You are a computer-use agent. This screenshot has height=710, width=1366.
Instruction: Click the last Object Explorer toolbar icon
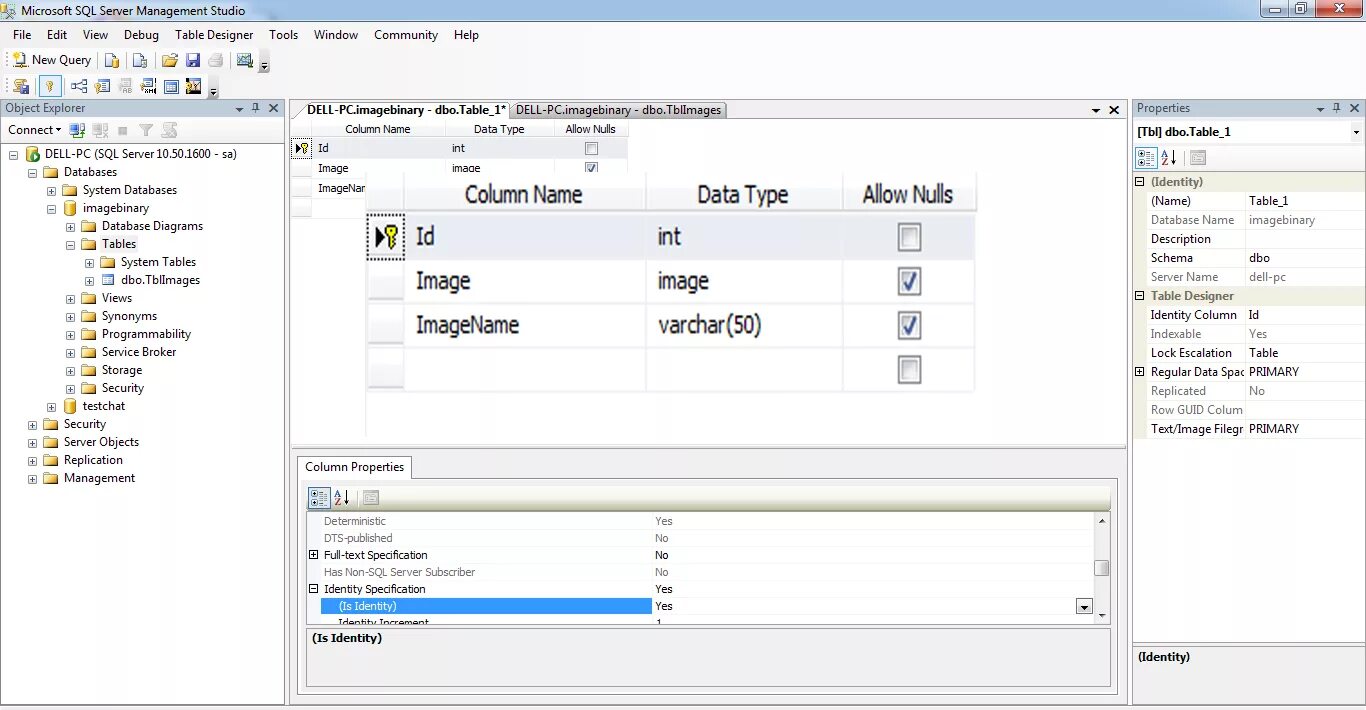tap(169, 130)
